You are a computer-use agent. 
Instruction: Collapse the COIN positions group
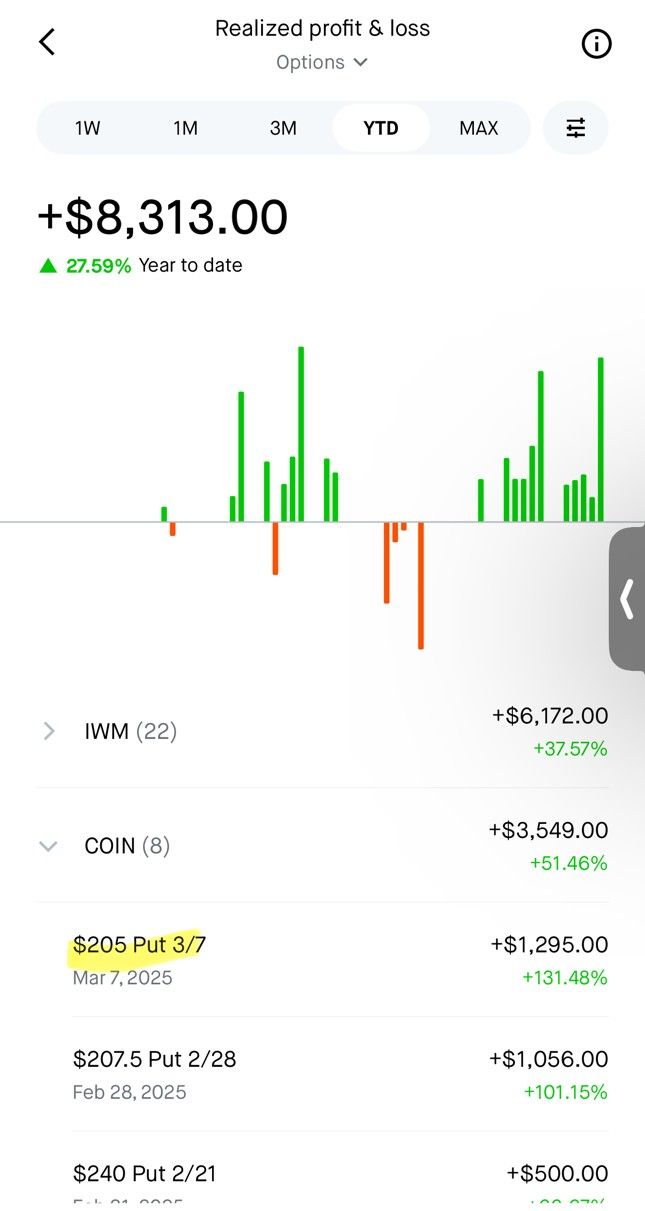pyautogui.click(x=322, y=846)
